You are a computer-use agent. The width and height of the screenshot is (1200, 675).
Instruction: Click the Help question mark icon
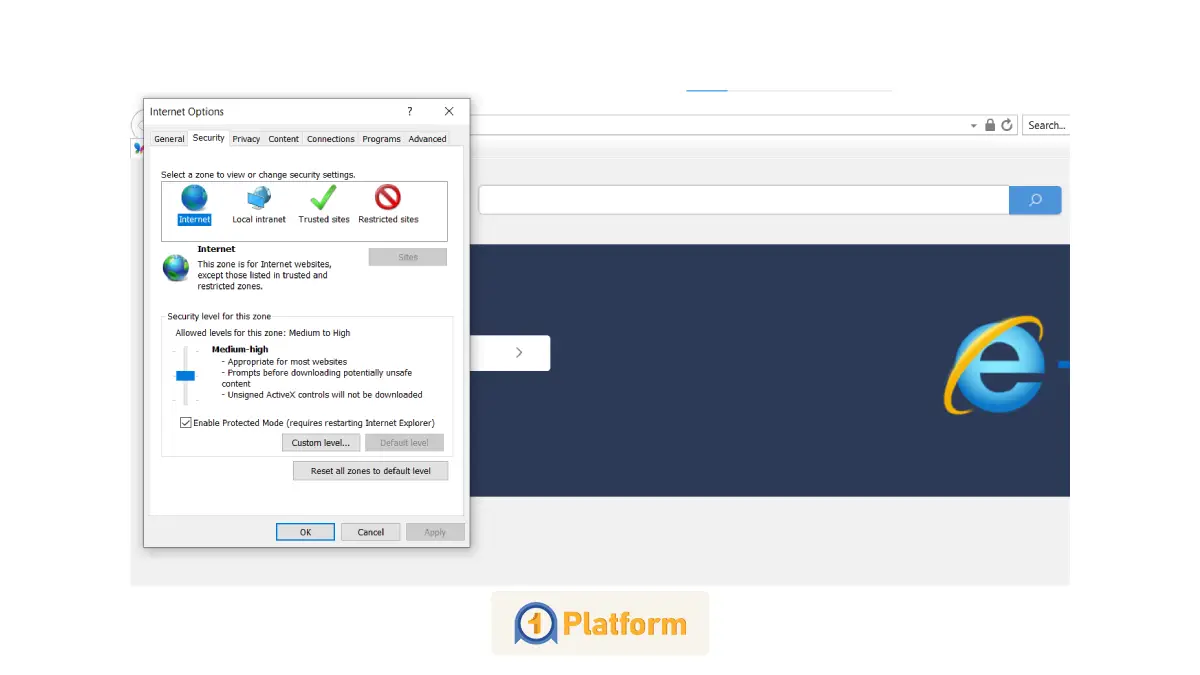click(409, 112)
